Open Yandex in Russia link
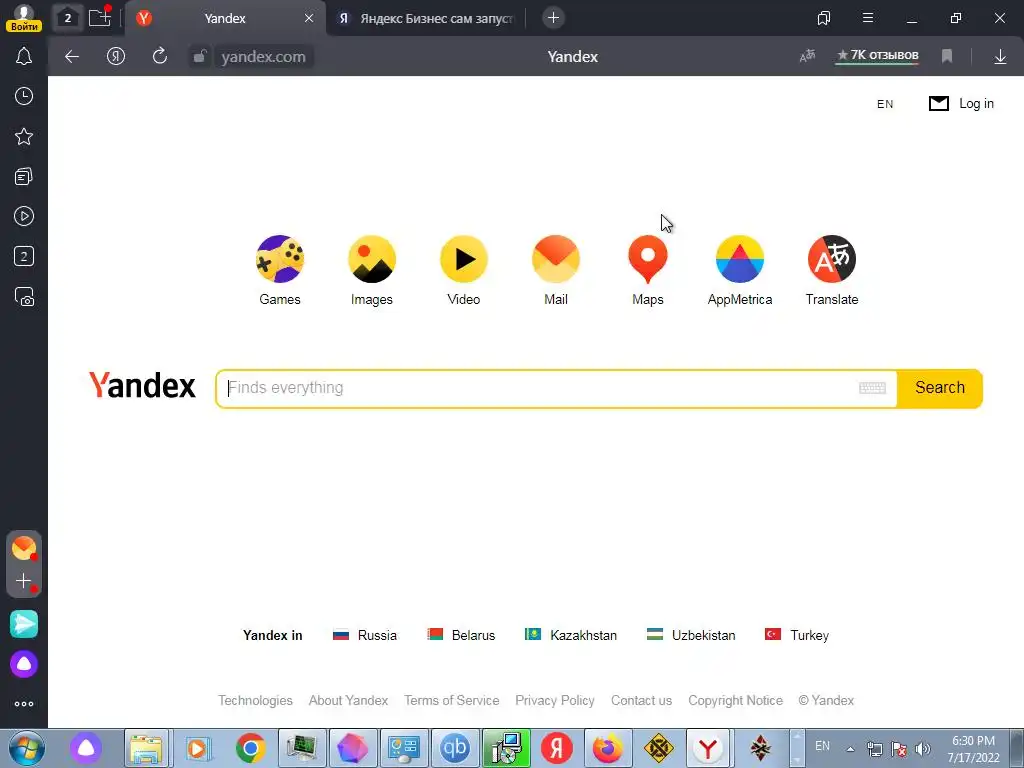 tap(364, 635)
